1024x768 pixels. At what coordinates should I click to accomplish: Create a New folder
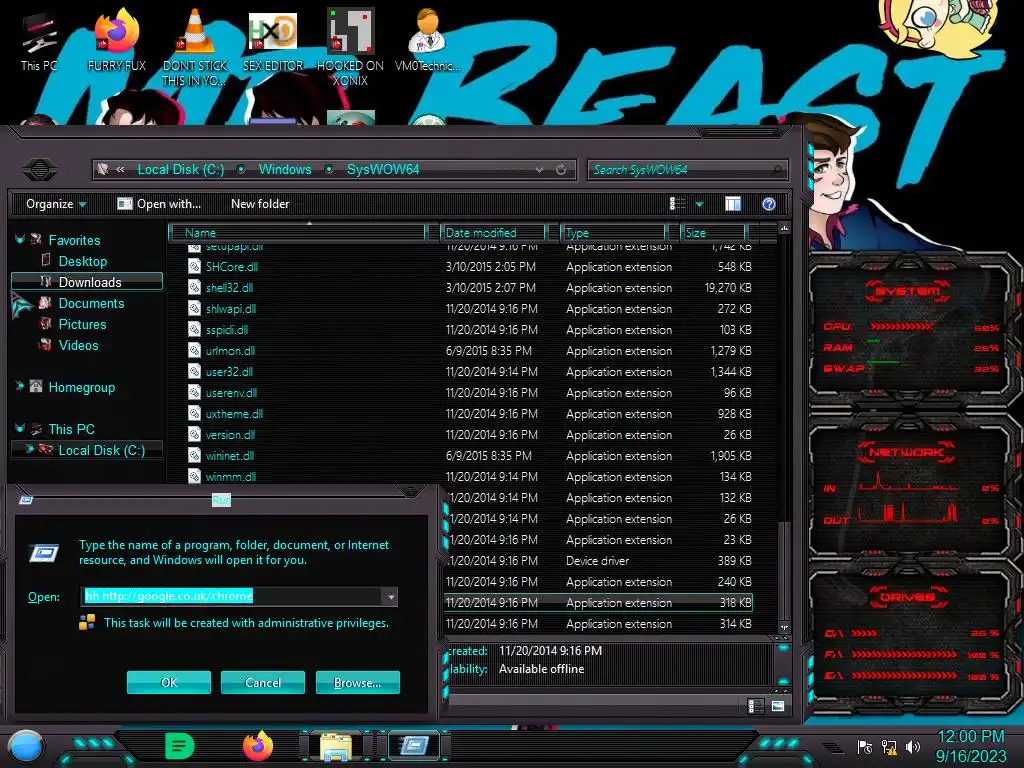[x=260, y=204]
